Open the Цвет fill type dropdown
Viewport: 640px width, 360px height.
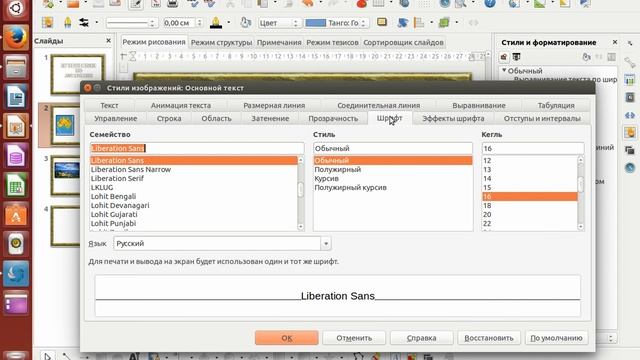pos(280,23)
